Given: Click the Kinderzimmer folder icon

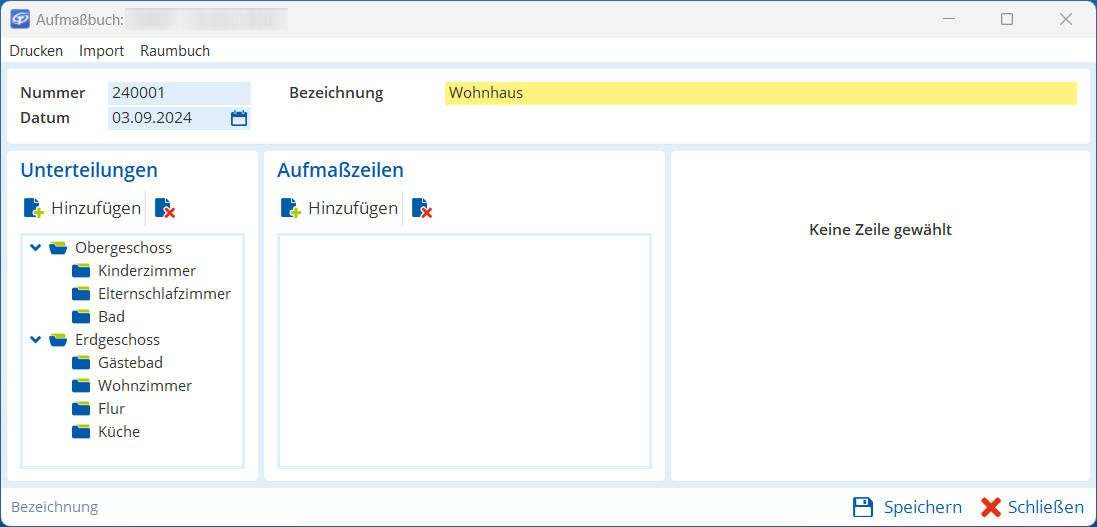Looking at the screenshot, I should click(x=81, y=271).
